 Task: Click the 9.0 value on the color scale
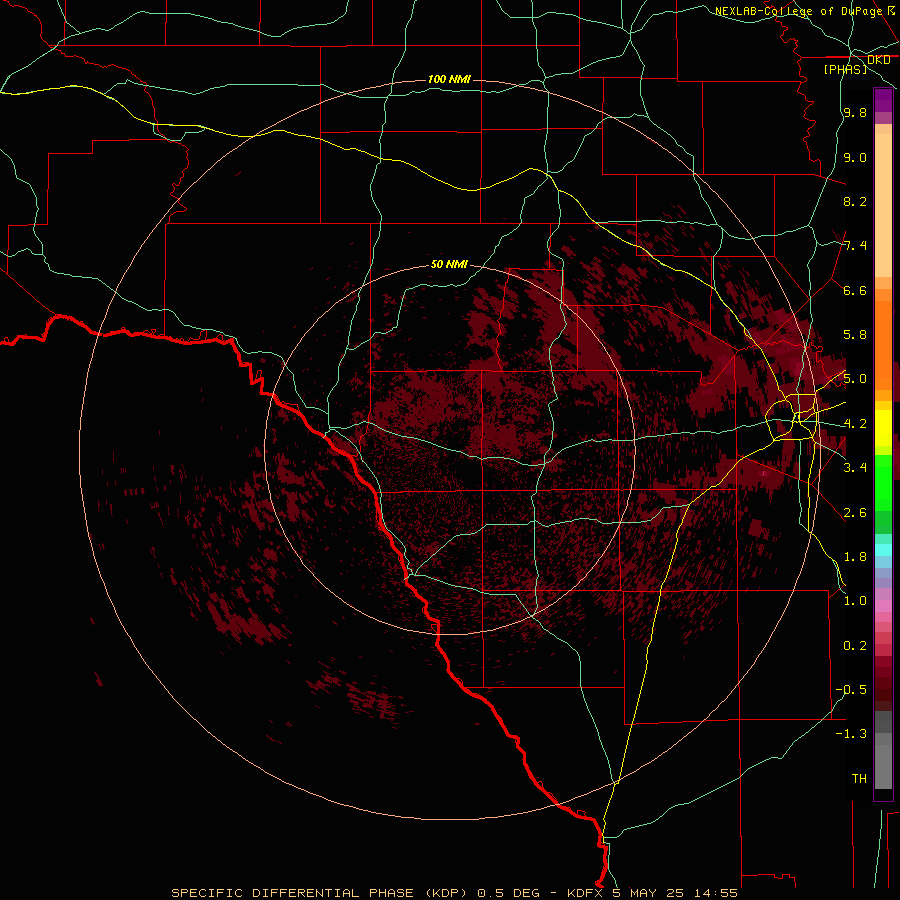click(855, 157)
